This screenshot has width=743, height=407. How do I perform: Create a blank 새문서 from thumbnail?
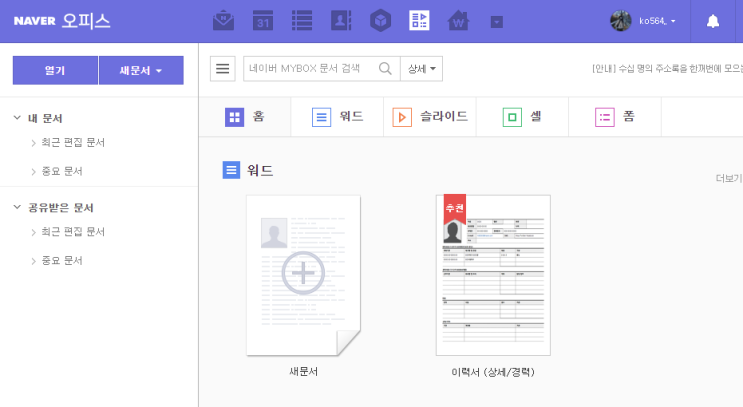coord(303,275)
